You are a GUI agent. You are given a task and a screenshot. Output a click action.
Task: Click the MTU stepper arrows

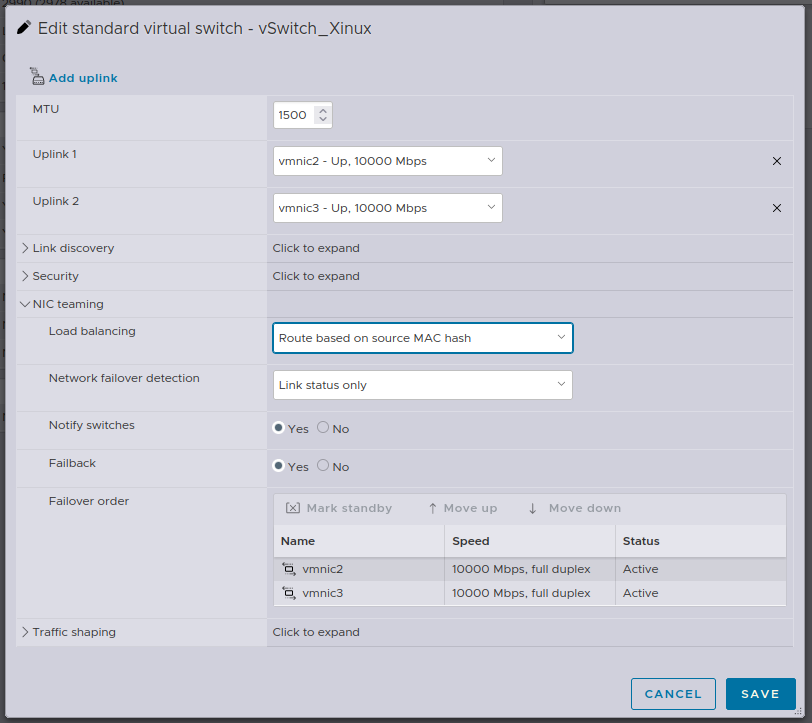tap(322, 115)
